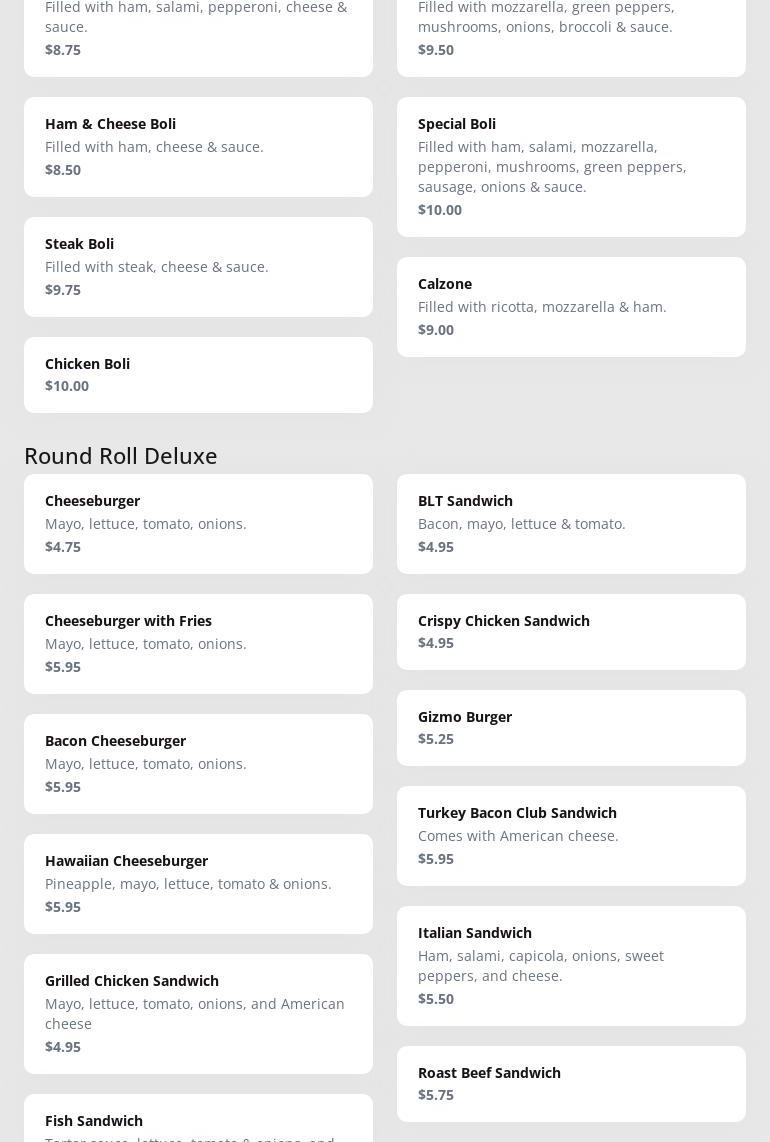Open the Turkey Bacon Club Sandwich
This screenshot has width=770, height=1142.
coord(571,836)
